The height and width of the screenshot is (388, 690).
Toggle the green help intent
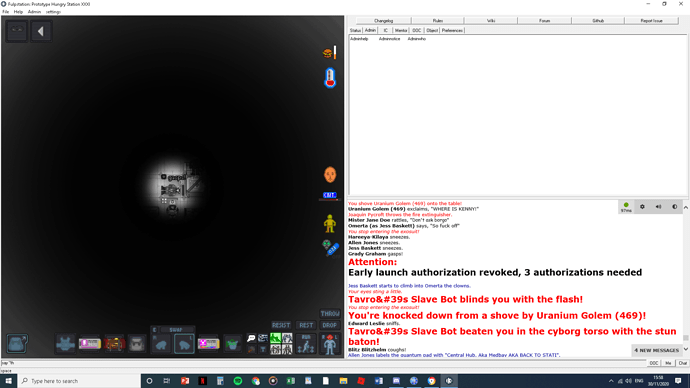coord(275,338)
